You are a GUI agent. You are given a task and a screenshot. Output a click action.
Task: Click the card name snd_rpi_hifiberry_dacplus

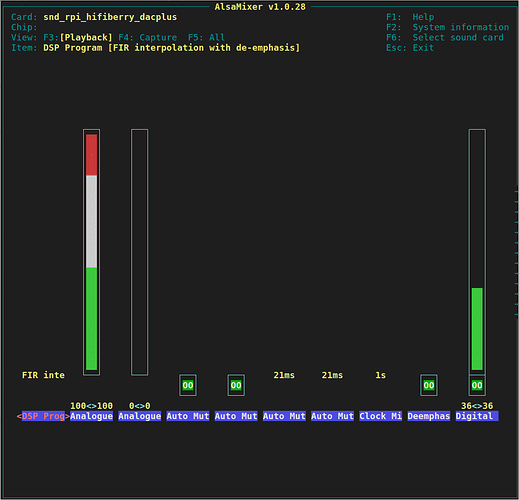(110, 17)
